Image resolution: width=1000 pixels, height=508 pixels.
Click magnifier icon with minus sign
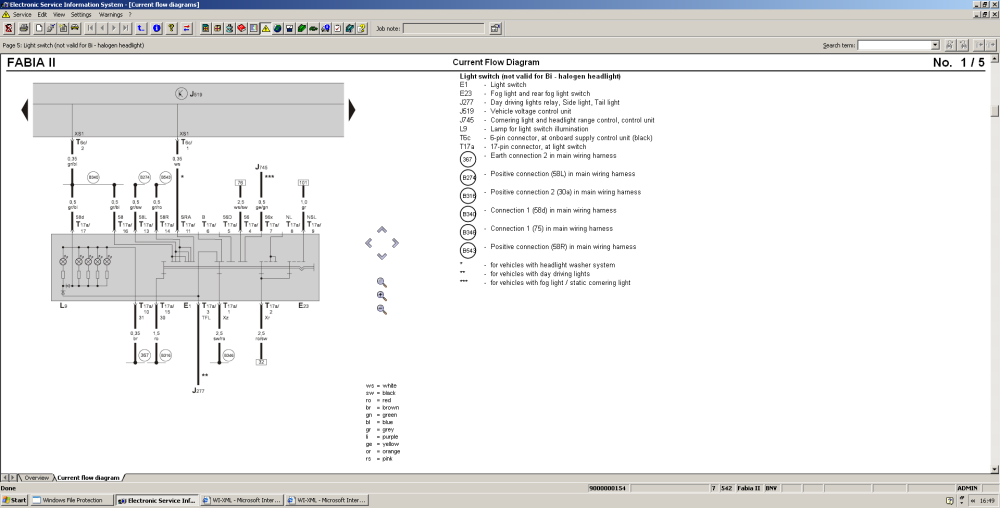pyautogui.click(x=381, y=309)
